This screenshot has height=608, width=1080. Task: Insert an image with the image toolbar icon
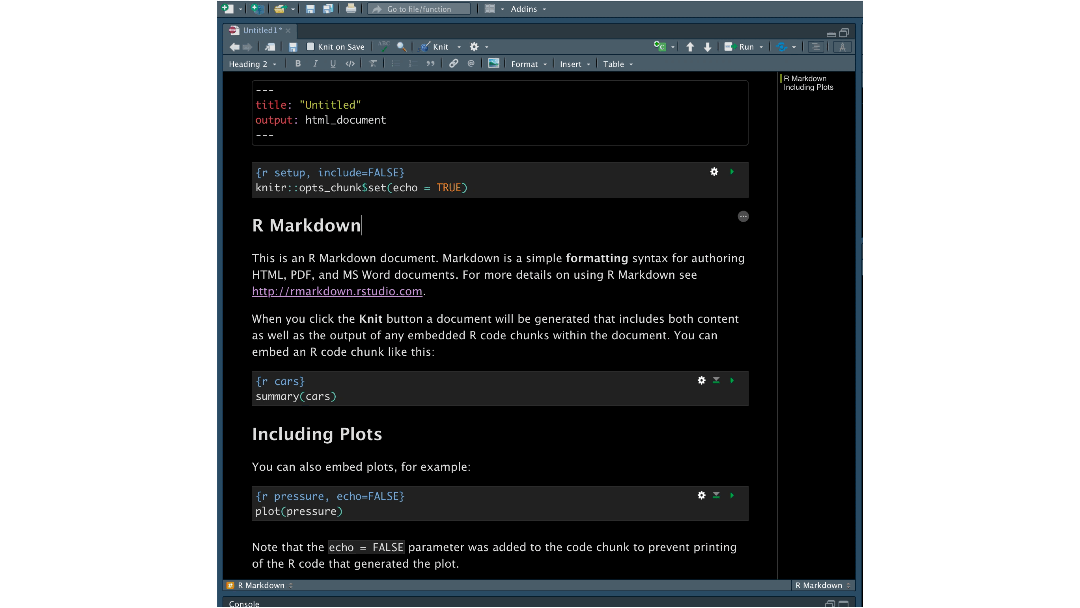[492, 63]
